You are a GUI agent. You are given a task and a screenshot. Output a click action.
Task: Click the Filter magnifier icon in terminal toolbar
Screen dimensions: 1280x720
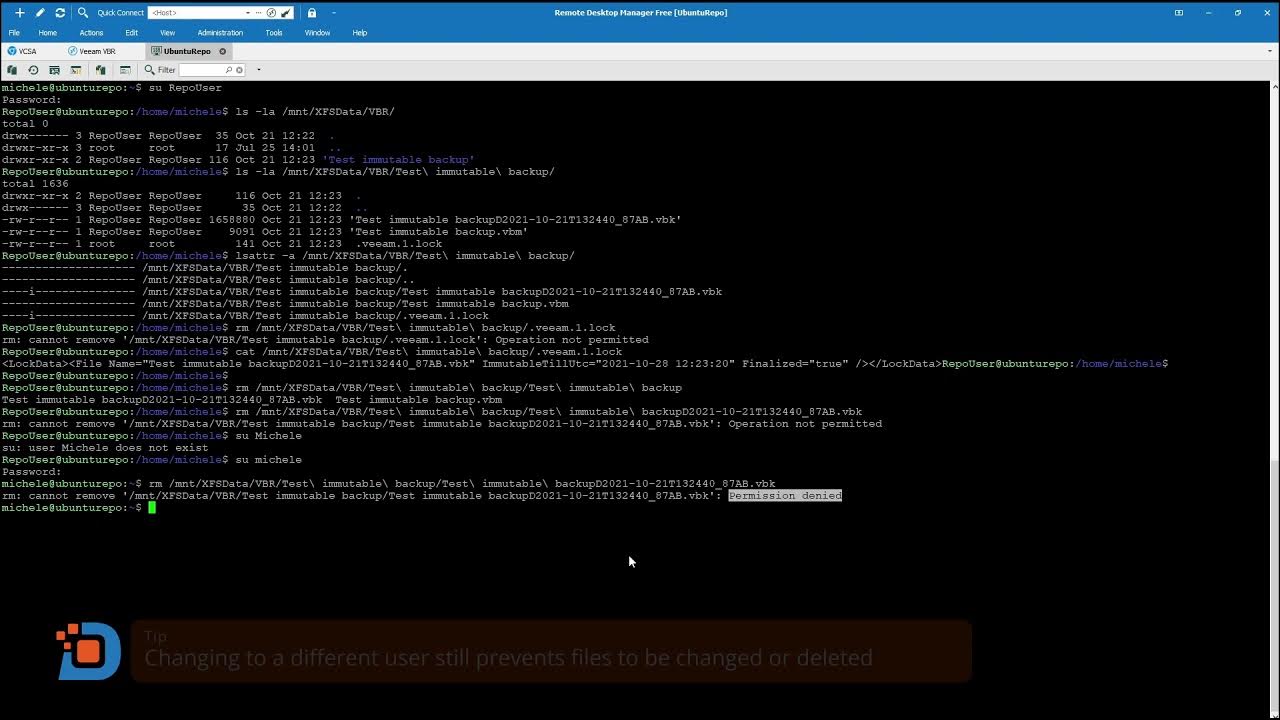(149, 70)
